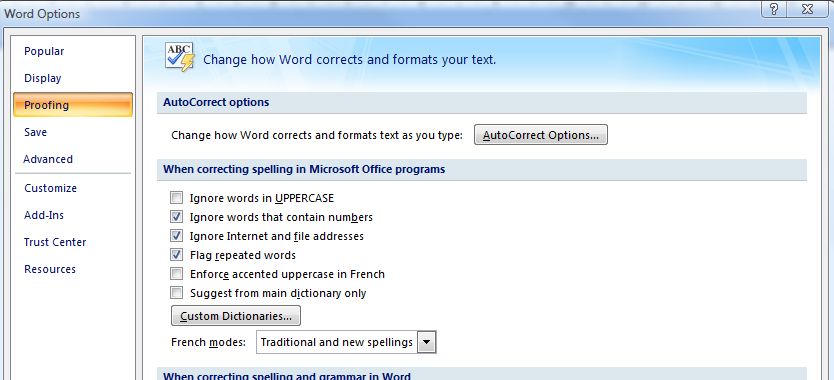Image resolution: width=834 pixels, height=380 pixels.
Task: Open the French modes dropdown arrow
Action: pyautogui.click(x=427, y=342)
